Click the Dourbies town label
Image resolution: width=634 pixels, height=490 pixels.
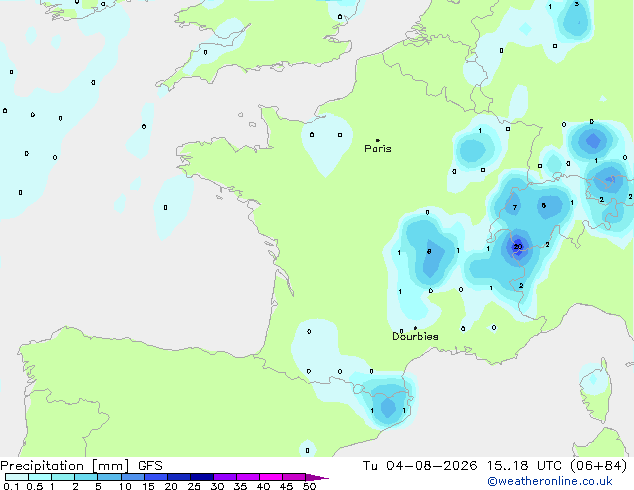pyautogui.click(x=415, y=336)
